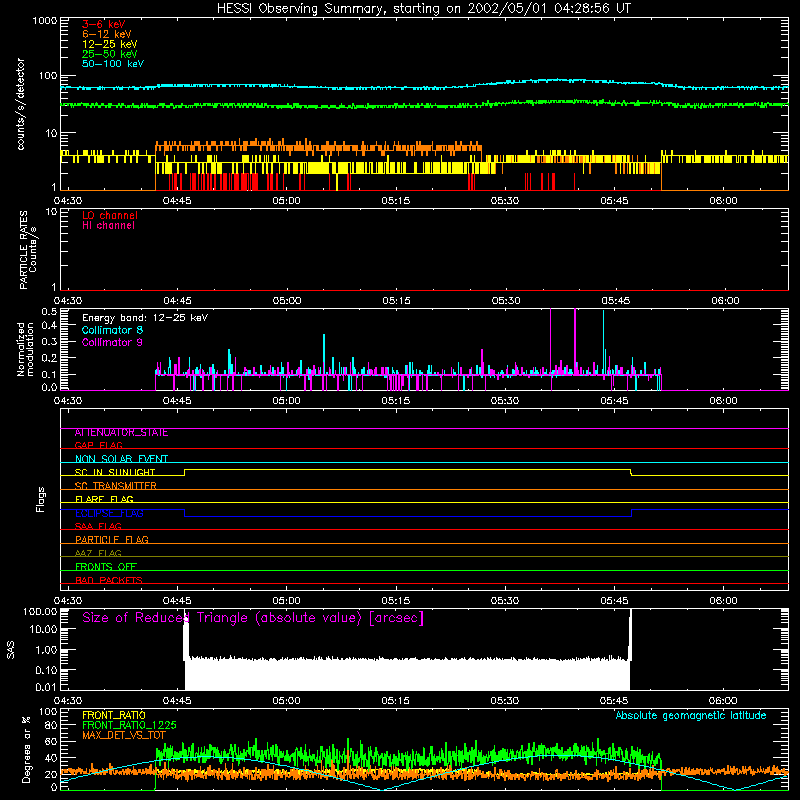Click the 04:45 tick under the modulation plot
Screen dimensions: 800x800
coord(177,401)
